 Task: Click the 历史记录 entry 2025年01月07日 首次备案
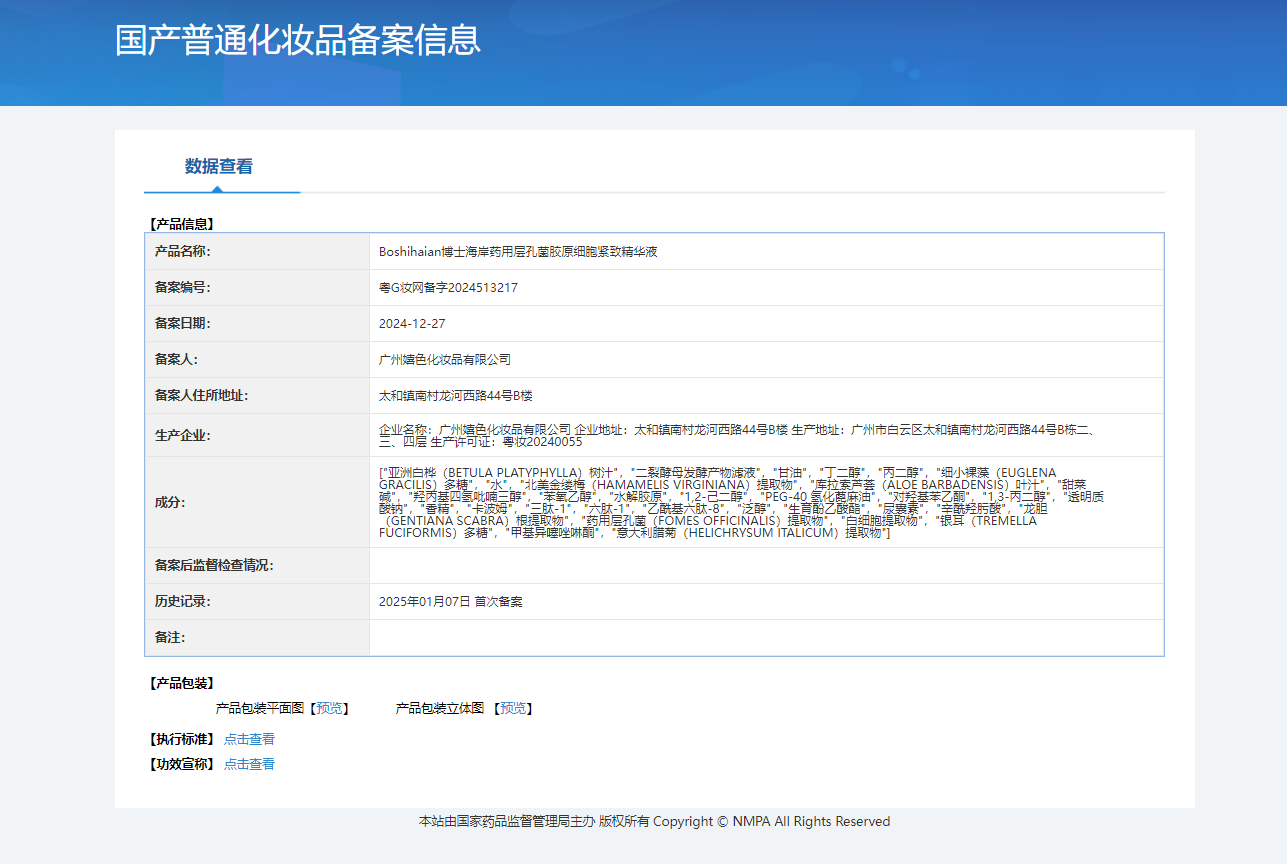pyautogui.click(x=450, y=602)
